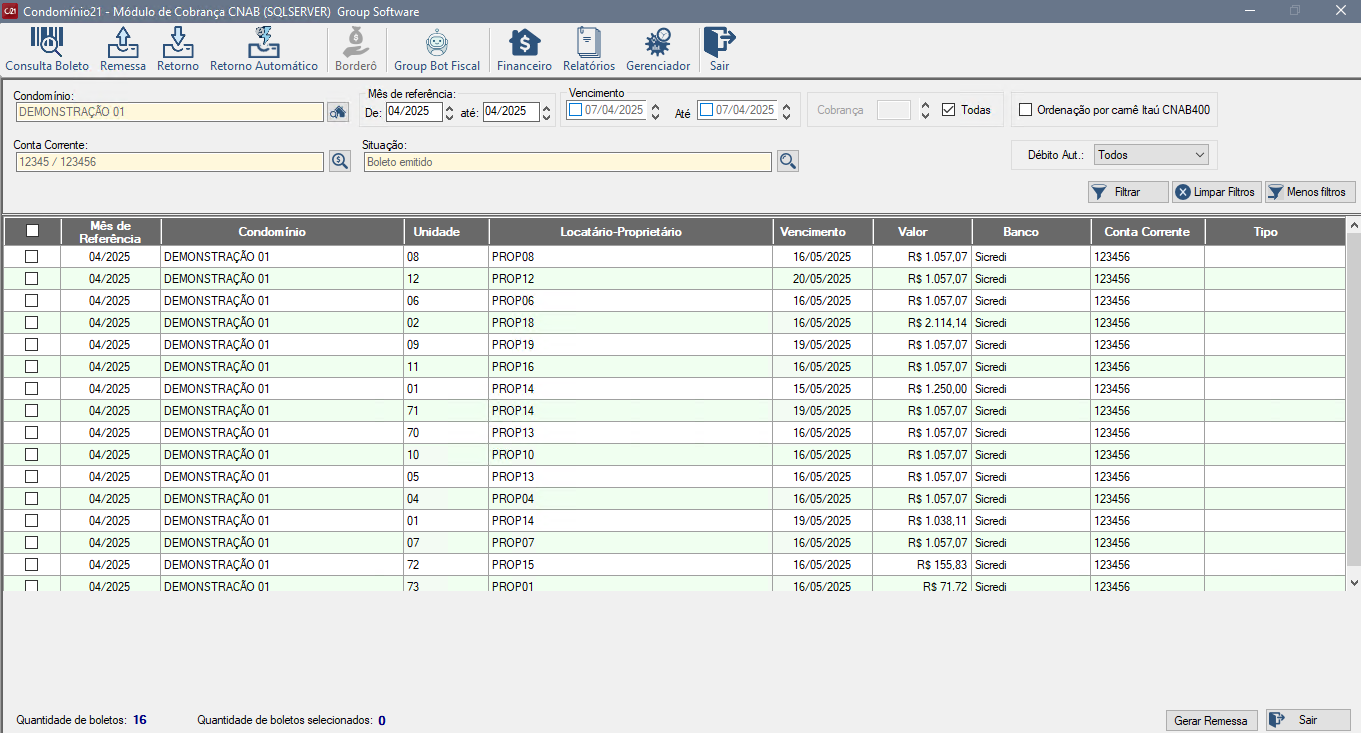Viewport: 1361px width, 733px height.
Task: Sort by the Vencimento column header
Action: 812,232
